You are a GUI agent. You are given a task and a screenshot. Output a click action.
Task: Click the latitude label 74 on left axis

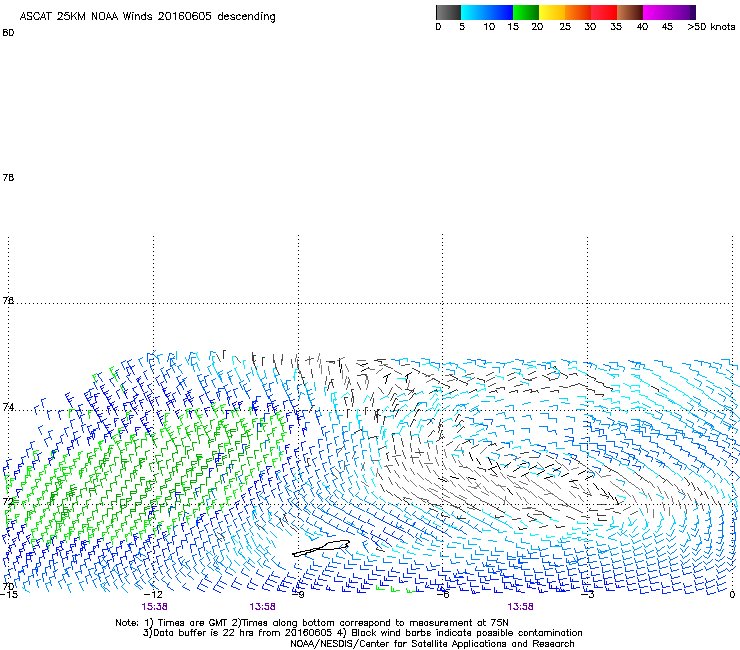coord(8,407)
